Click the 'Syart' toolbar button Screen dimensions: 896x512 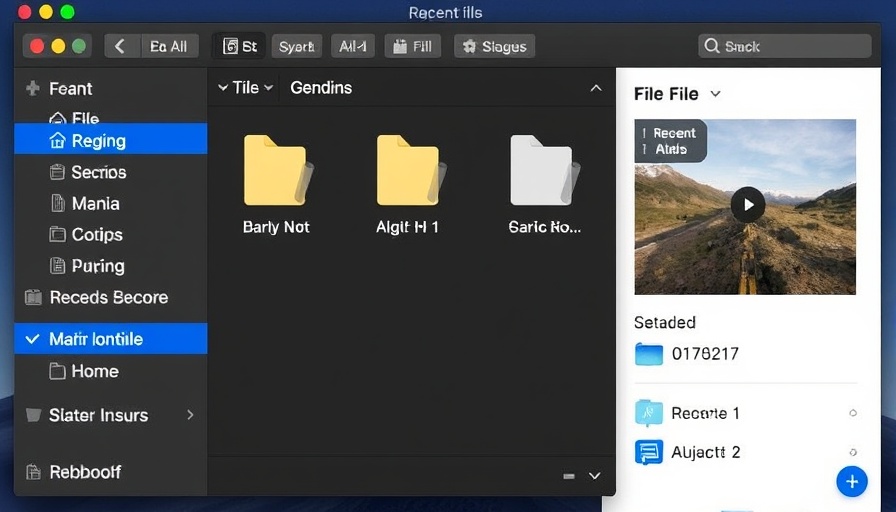click(297, 46)
